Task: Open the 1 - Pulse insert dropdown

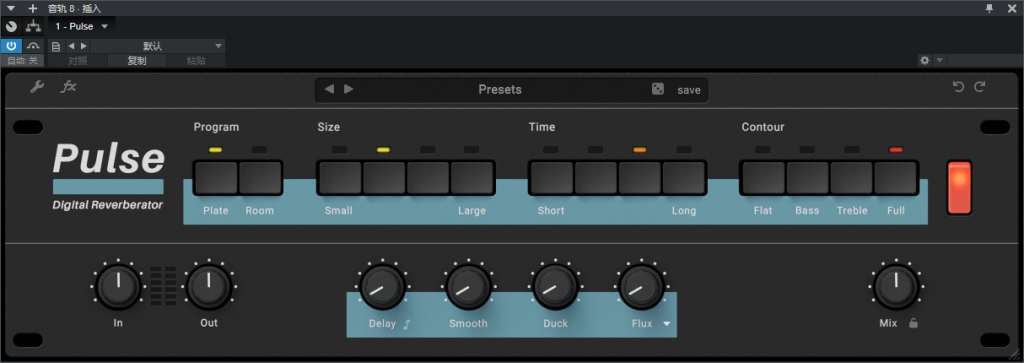Action: (82, 26)
